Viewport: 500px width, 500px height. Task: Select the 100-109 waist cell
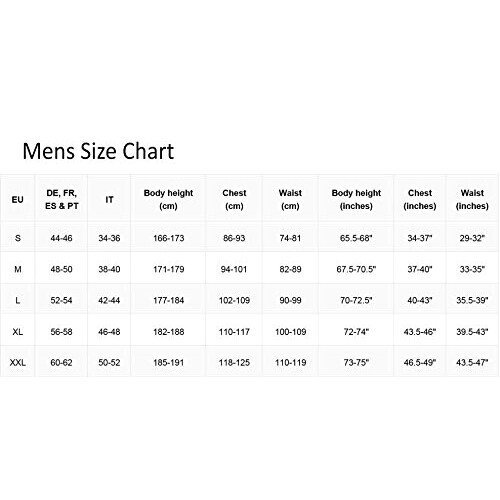291,332
